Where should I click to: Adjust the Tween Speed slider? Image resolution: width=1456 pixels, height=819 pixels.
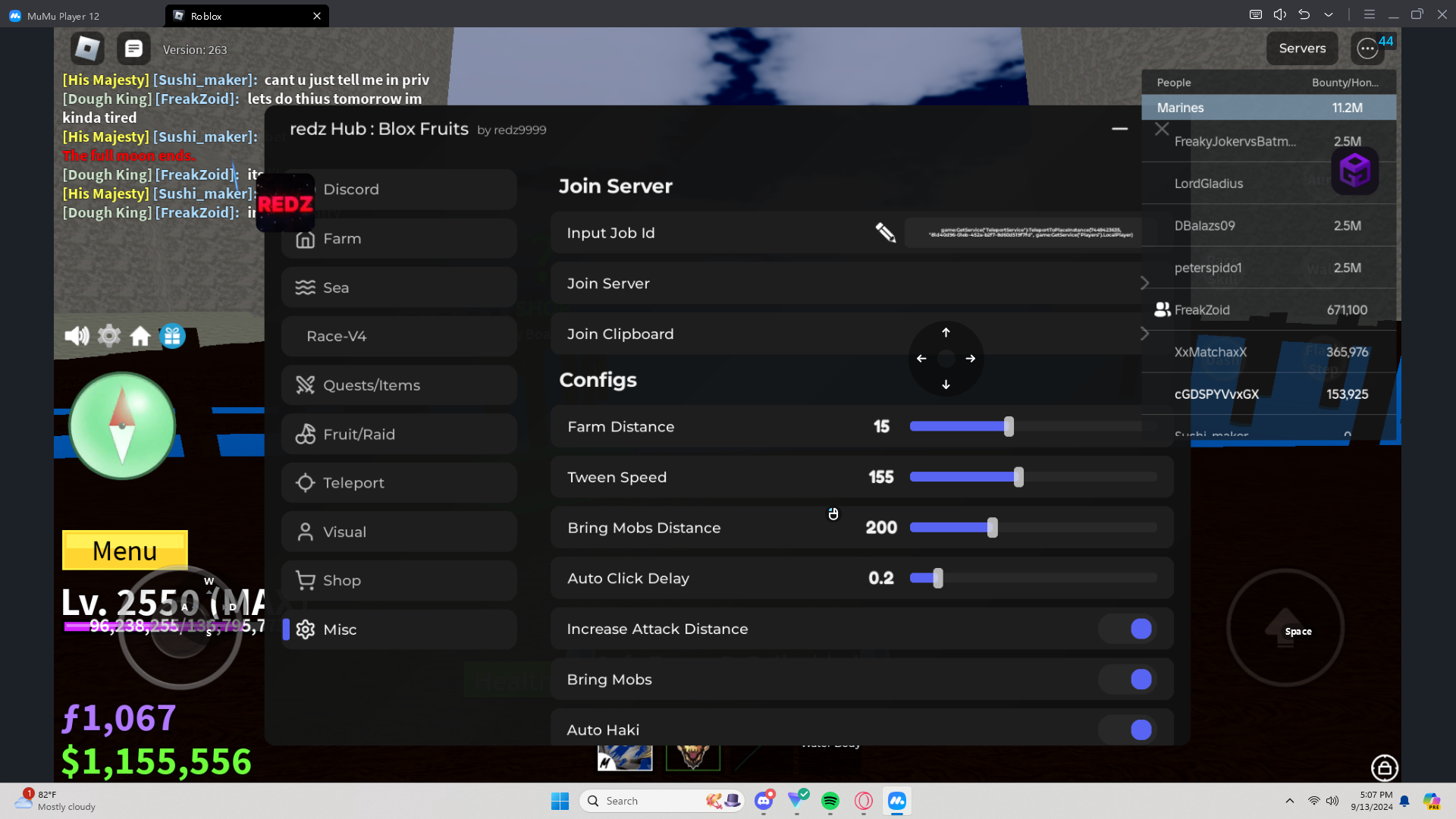1033,477
